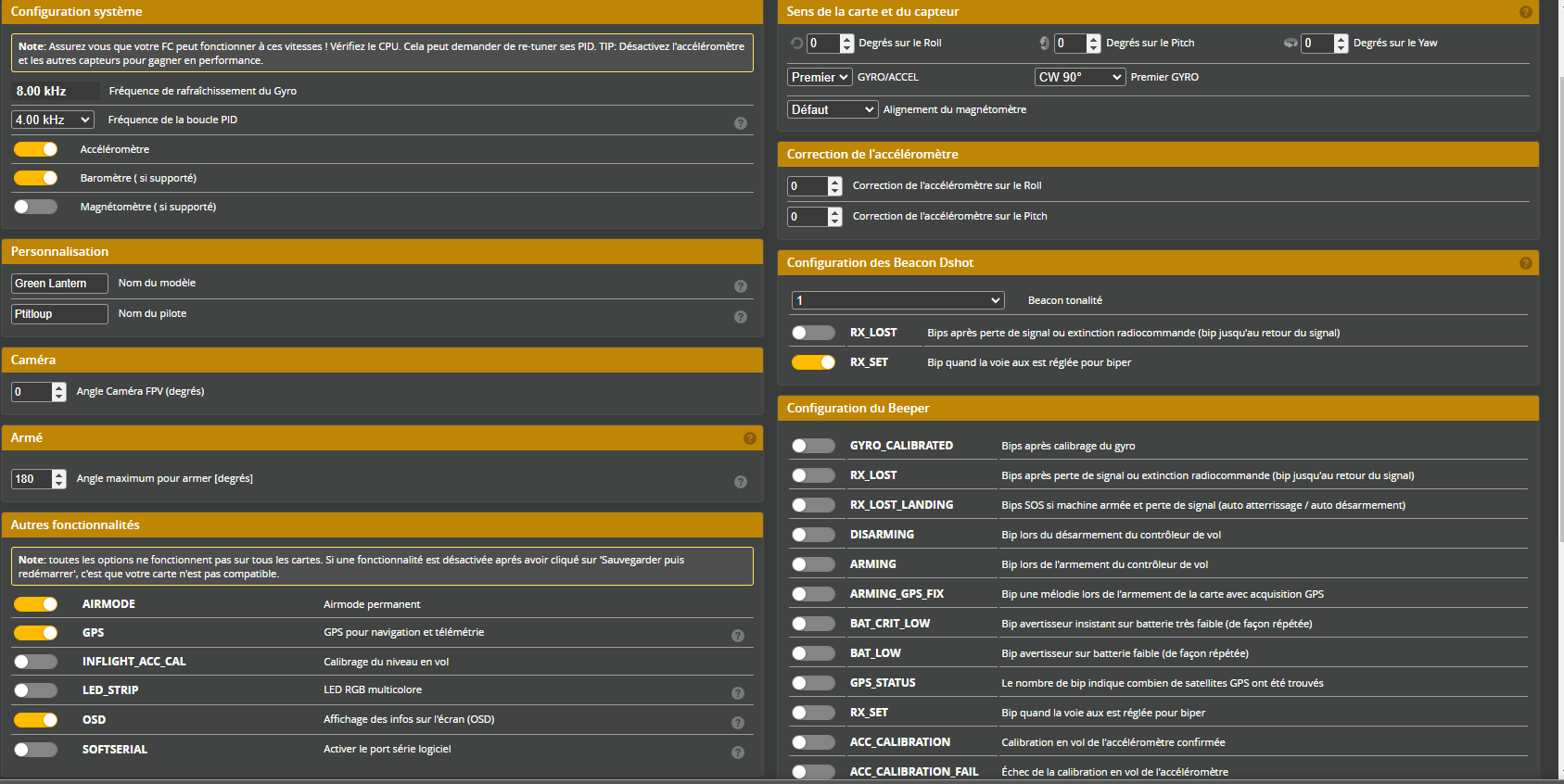This screenshot has height=784, width=1564.
Task: Open the PID loop frequency dropdown
Action: (x=53, y=120)
